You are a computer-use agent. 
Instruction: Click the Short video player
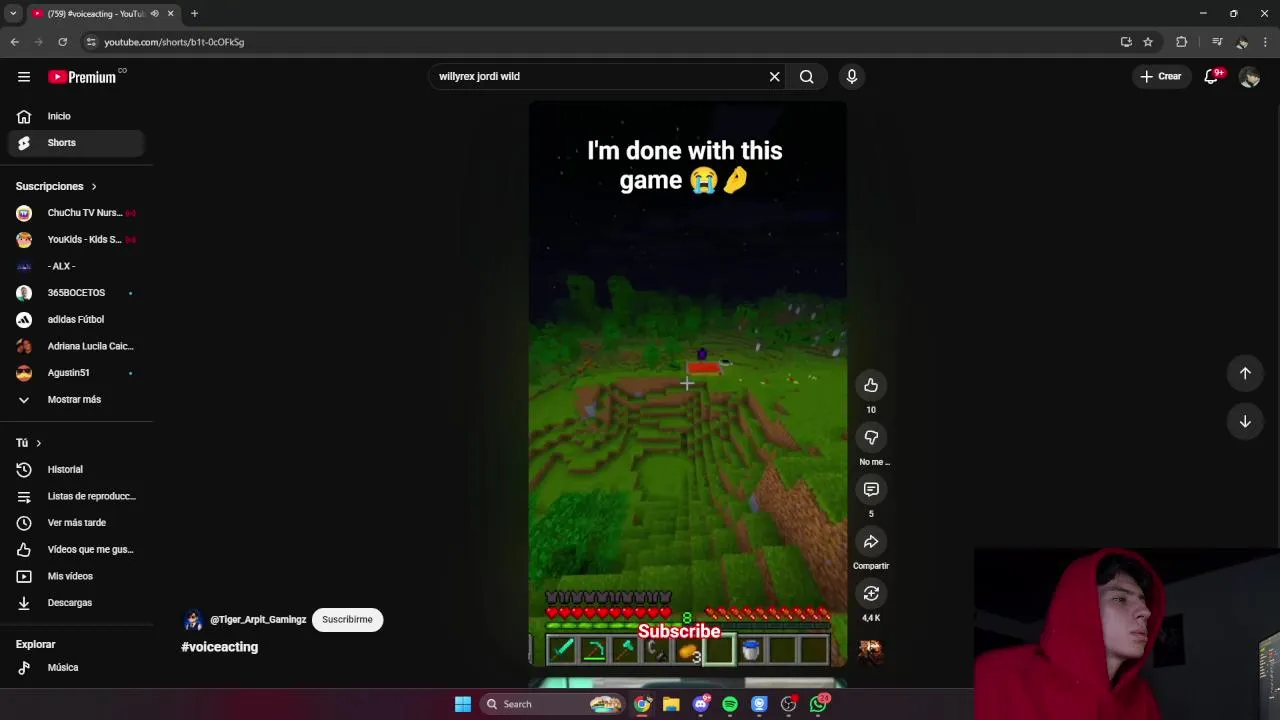[688, 384]
